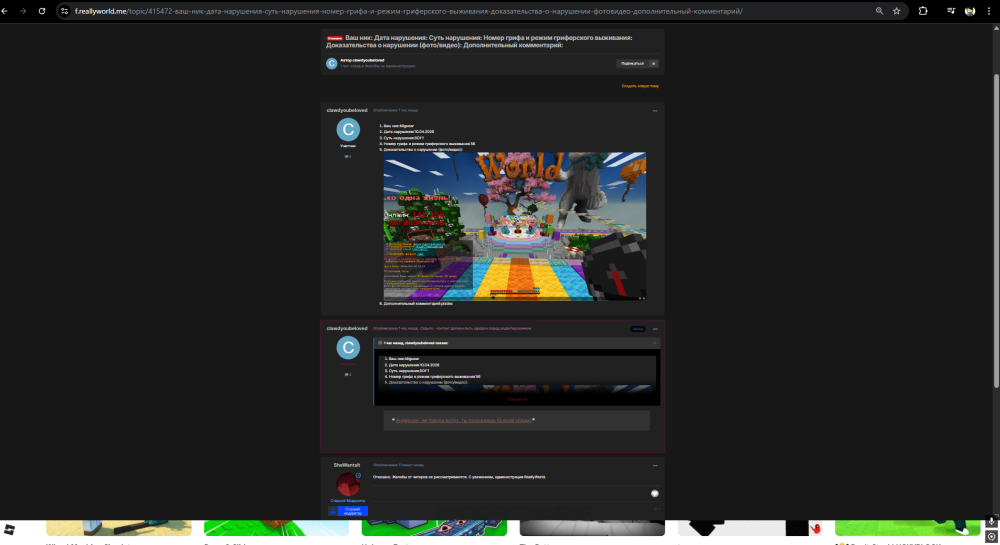Image resolution: width=1000 pixels, height=545 pixels.
Task: Click the page vertical scrollbar
Action: coord(996,231)
